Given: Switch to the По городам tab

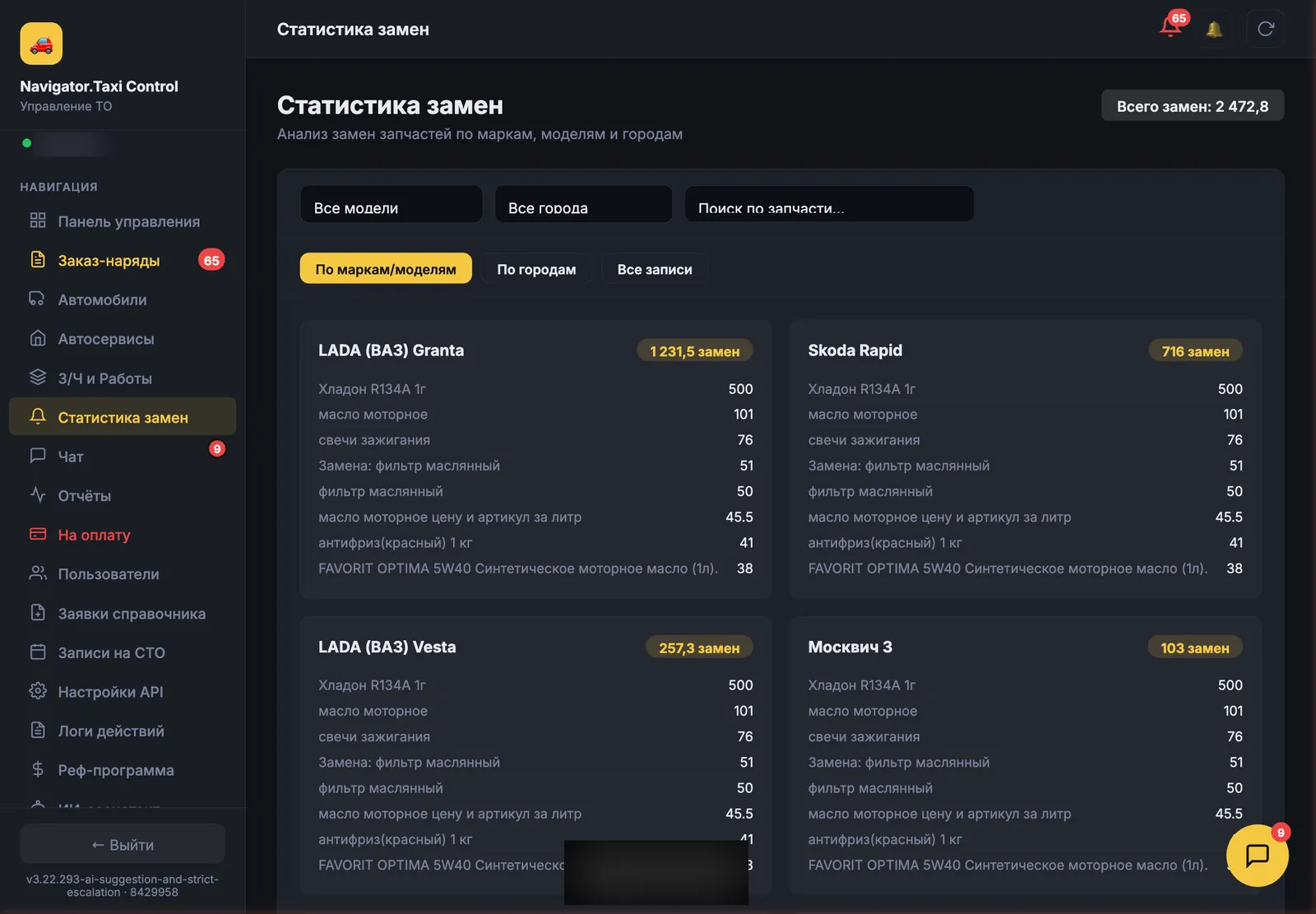Looking at the screenshot, I should 536,269.
